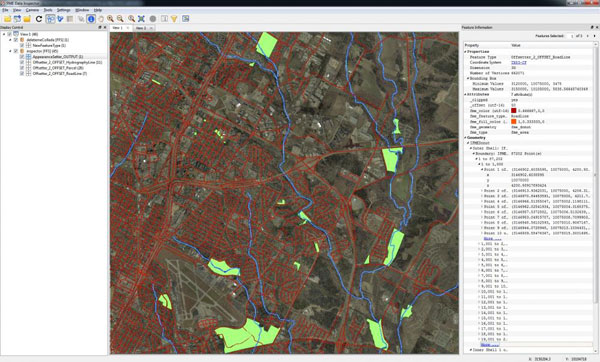This screenshot has height=362, width=600.
Task: Uncheck the View 1 checkbox
Action: [10, 34]
